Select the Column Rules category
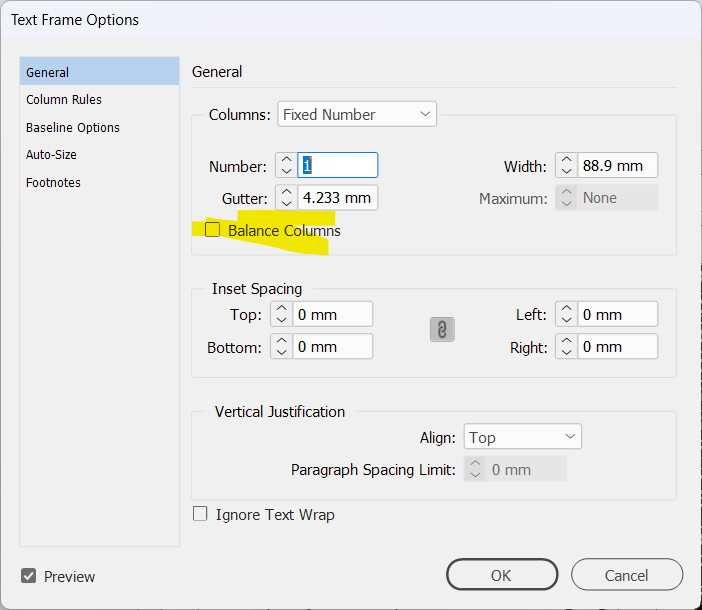Viewport: 702px width, 610px height. pyautogui.click(x=64, y=100)
